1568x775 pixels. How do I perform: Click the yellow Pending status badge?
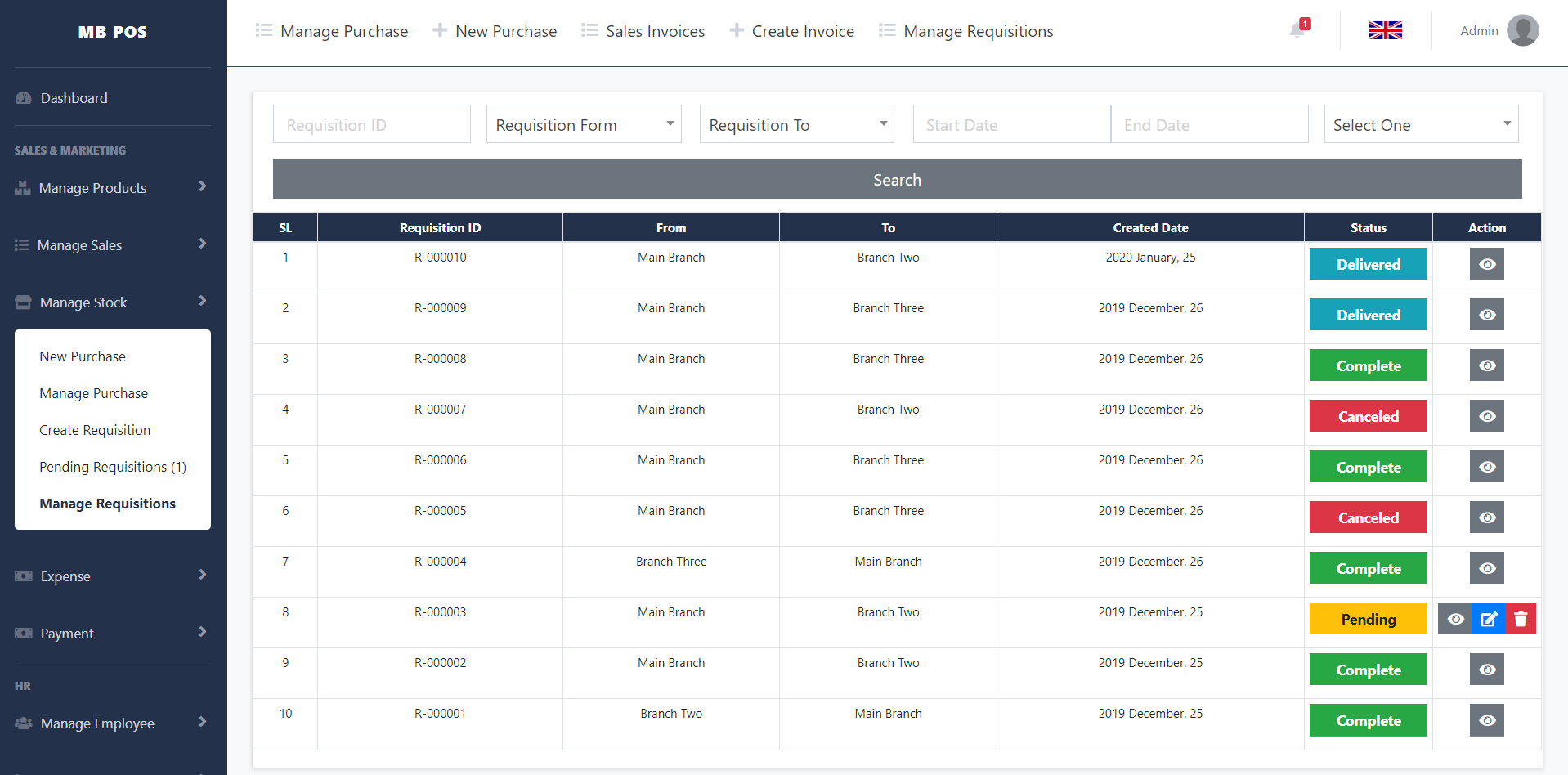tap(1368, 619)
